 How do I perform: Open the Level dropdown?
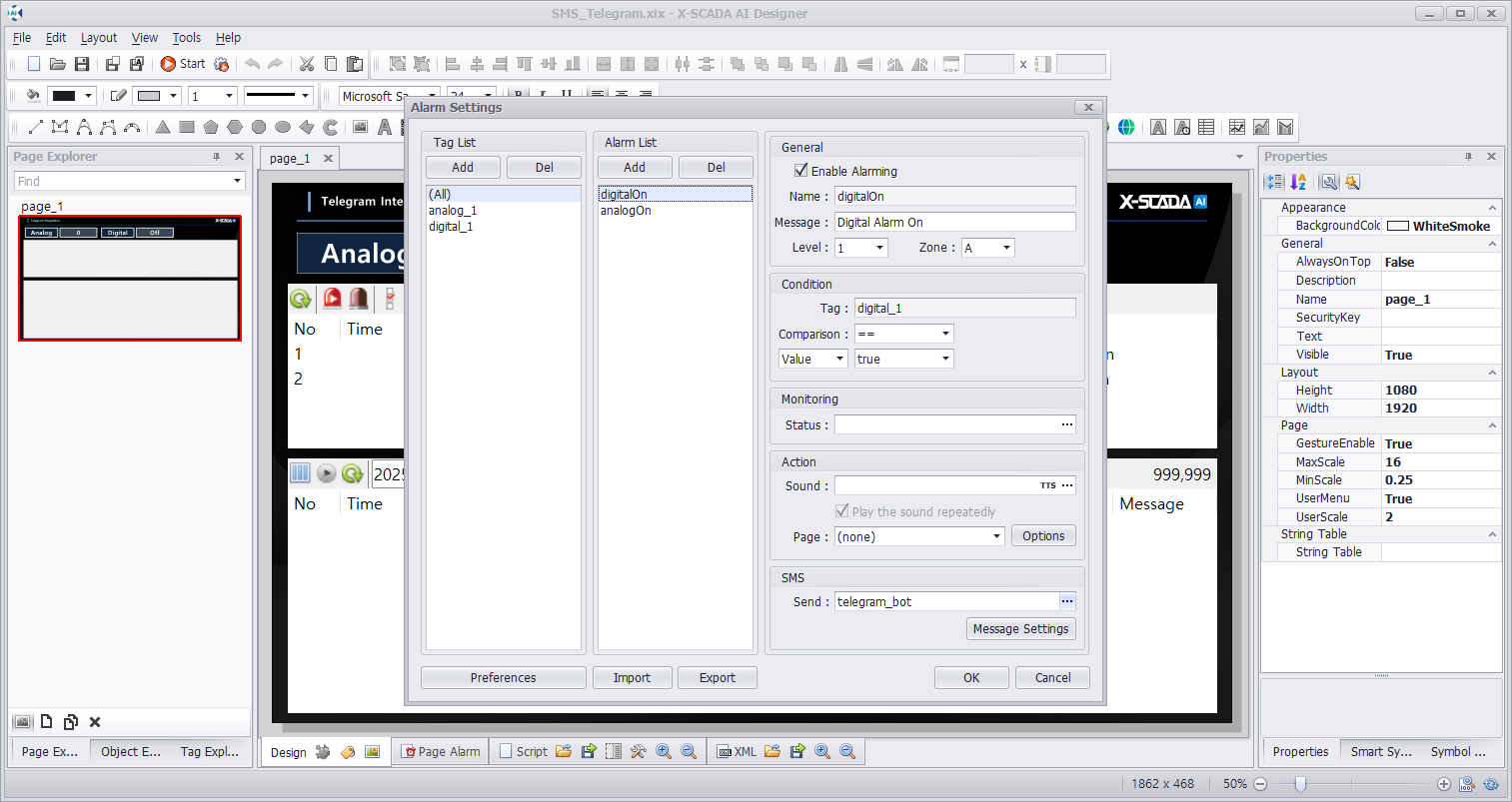click(880, 248)
